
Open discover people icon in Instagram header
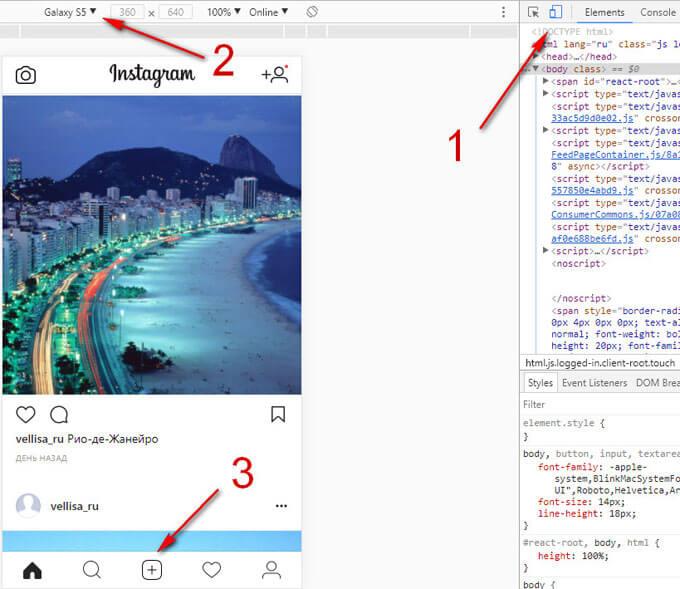[275, 74]
